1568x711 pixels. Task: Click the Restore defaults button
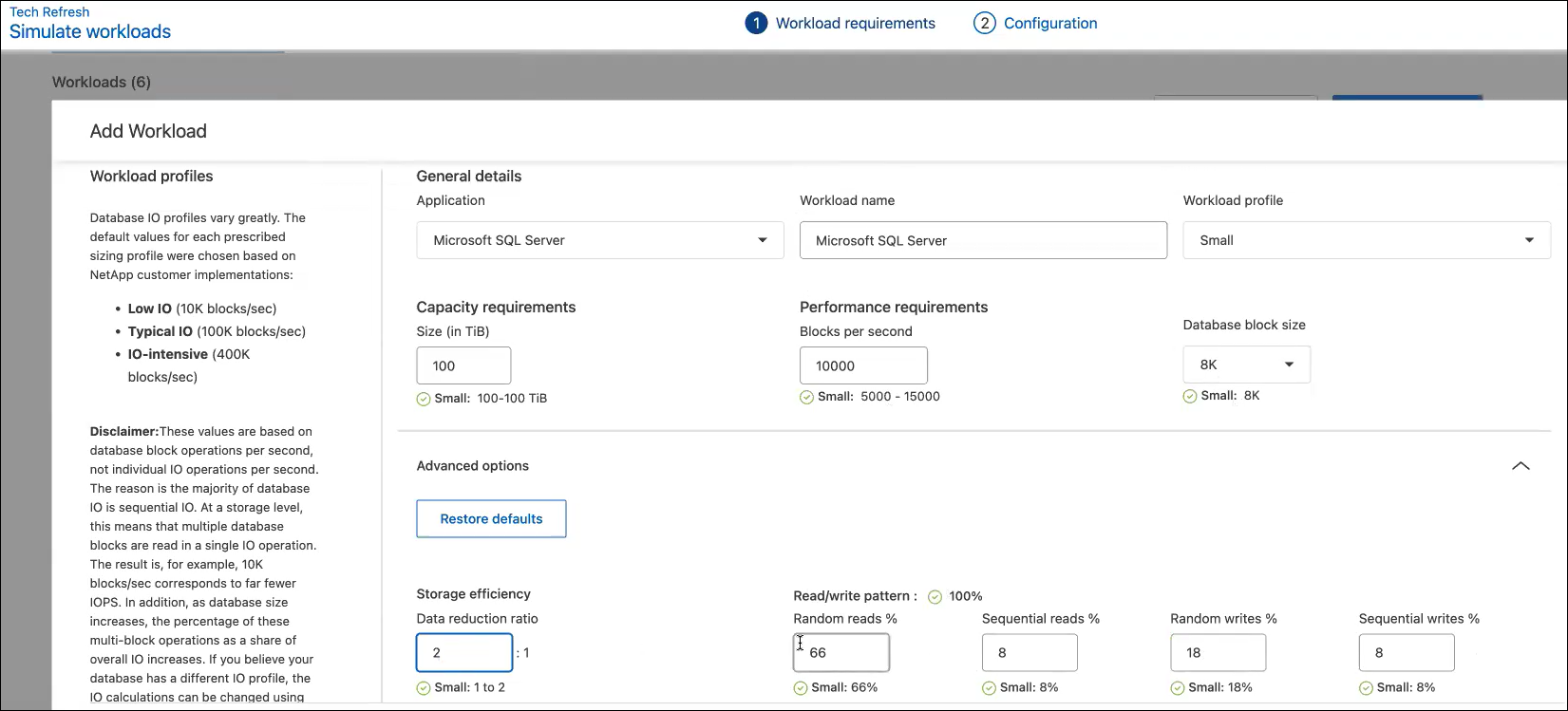[491, 519]
